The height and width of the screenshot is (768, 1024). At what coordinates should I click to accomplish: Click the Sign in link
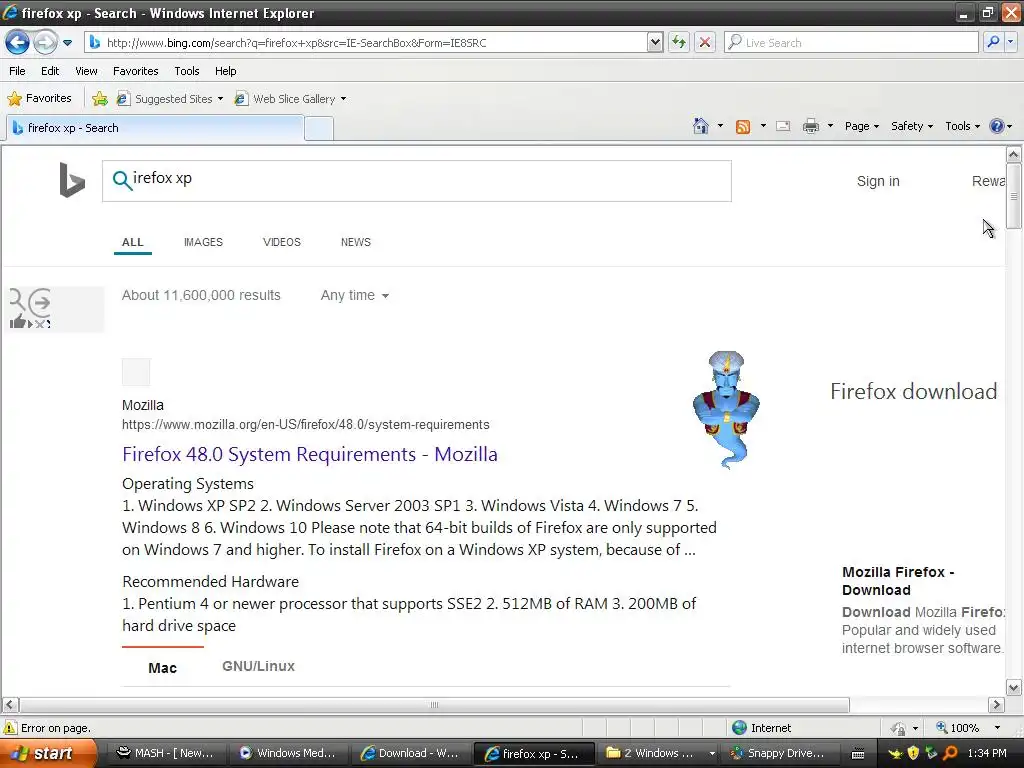(x=878, y=181)
